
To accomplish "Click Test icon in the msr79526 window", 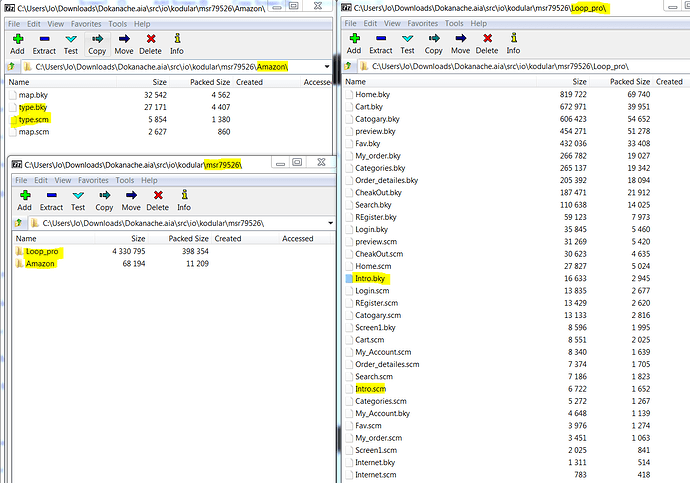I will tap(80, 196).
